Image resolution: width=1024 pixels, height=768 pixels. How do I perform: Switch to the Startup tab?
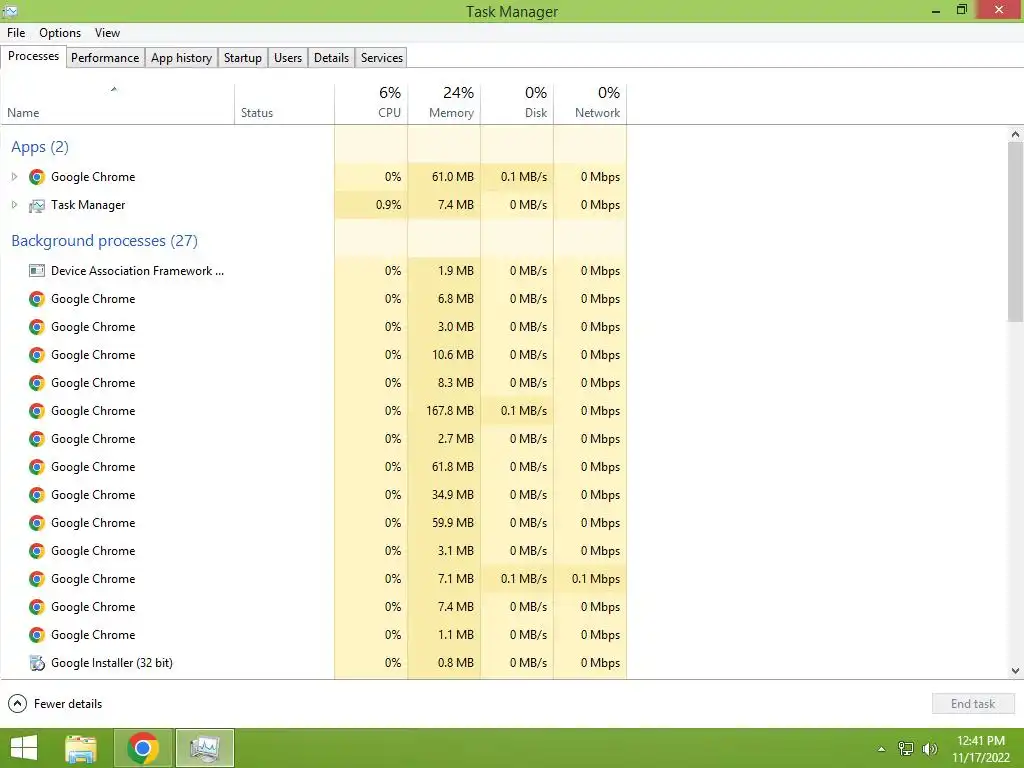click(243, 57)
